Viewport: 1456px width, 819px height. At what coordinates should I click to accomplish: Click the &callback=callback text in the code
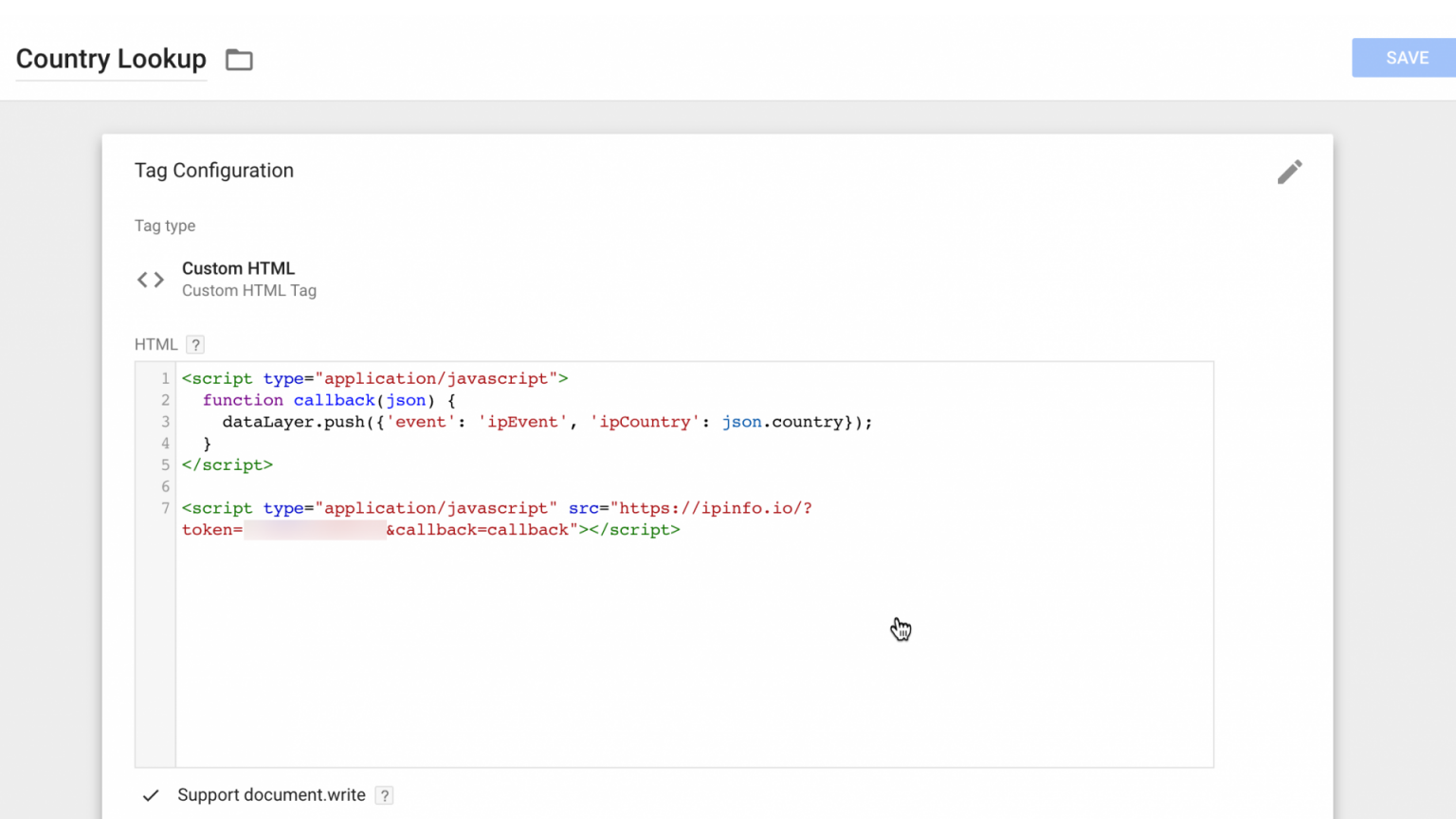(x=477, y=530)
